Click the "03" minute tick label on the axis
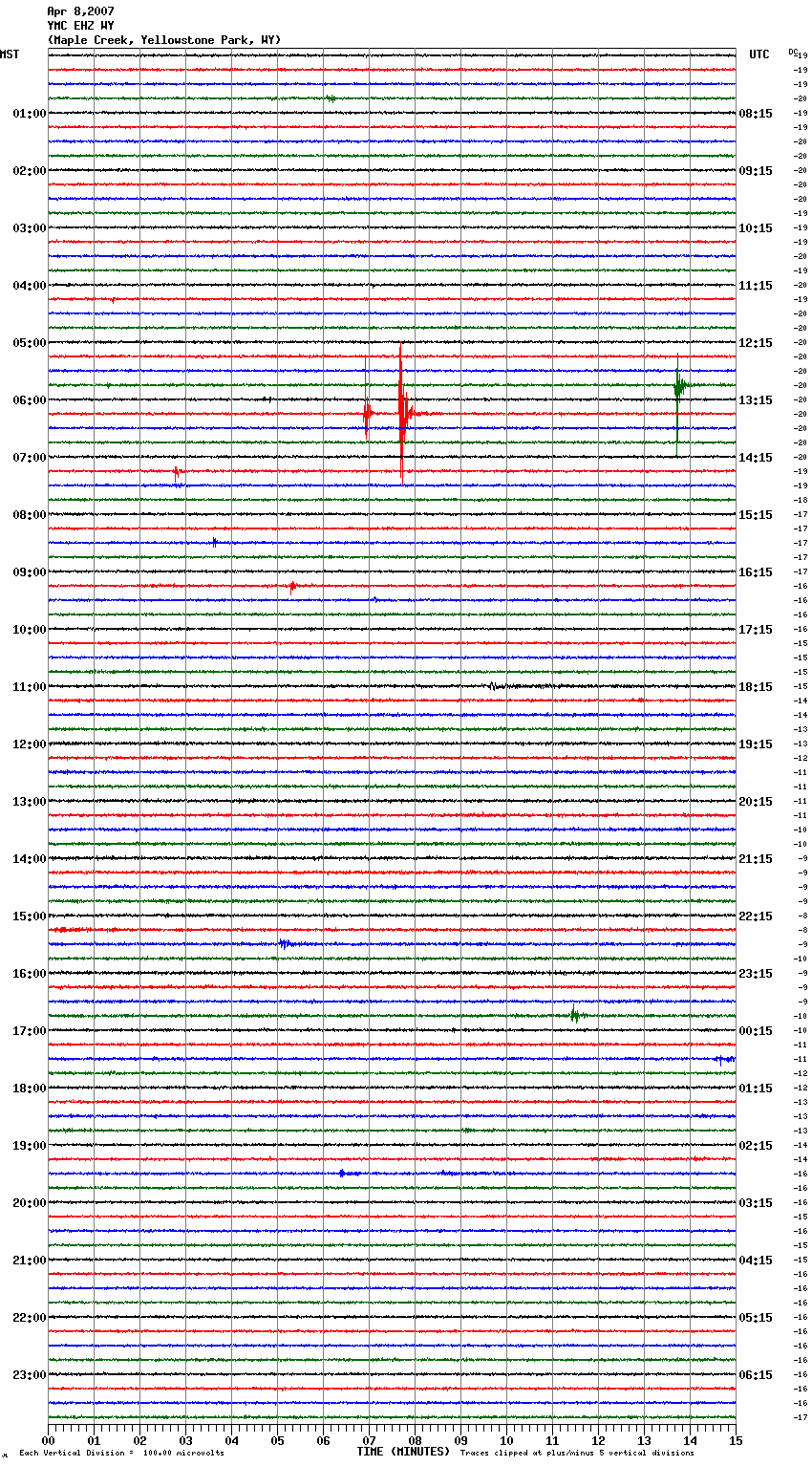 pos(185,1440)
